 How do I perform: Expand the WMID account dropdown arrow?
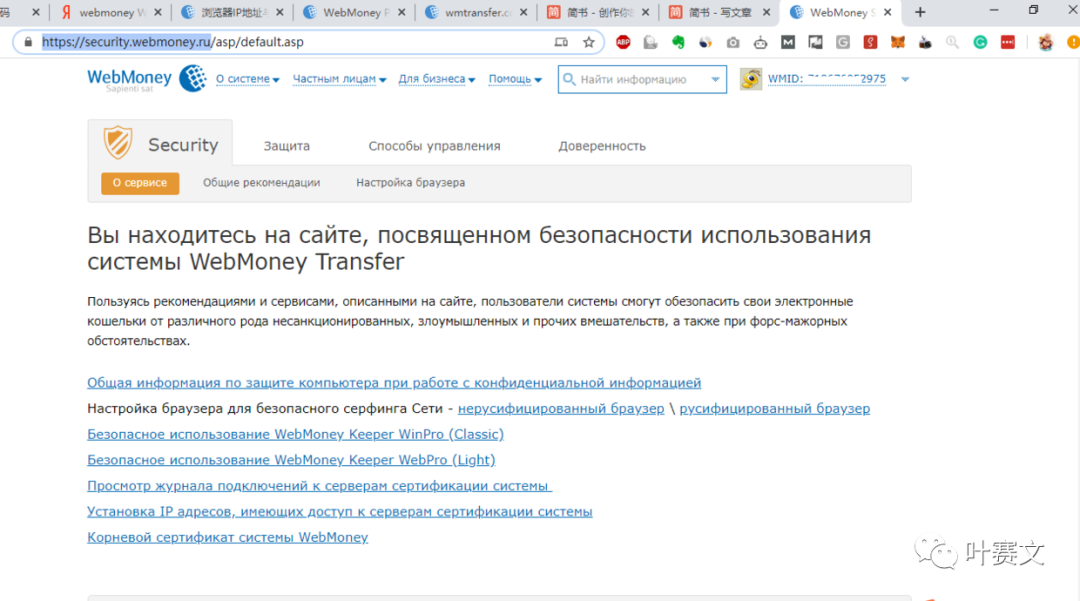(905, 78)
